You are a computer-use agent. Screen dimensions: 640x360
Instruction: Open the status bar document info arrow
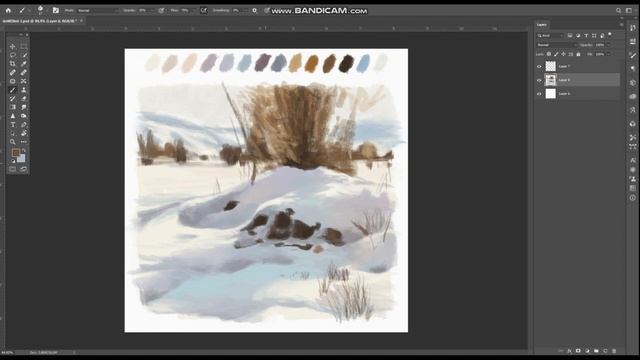click(74, 352)
